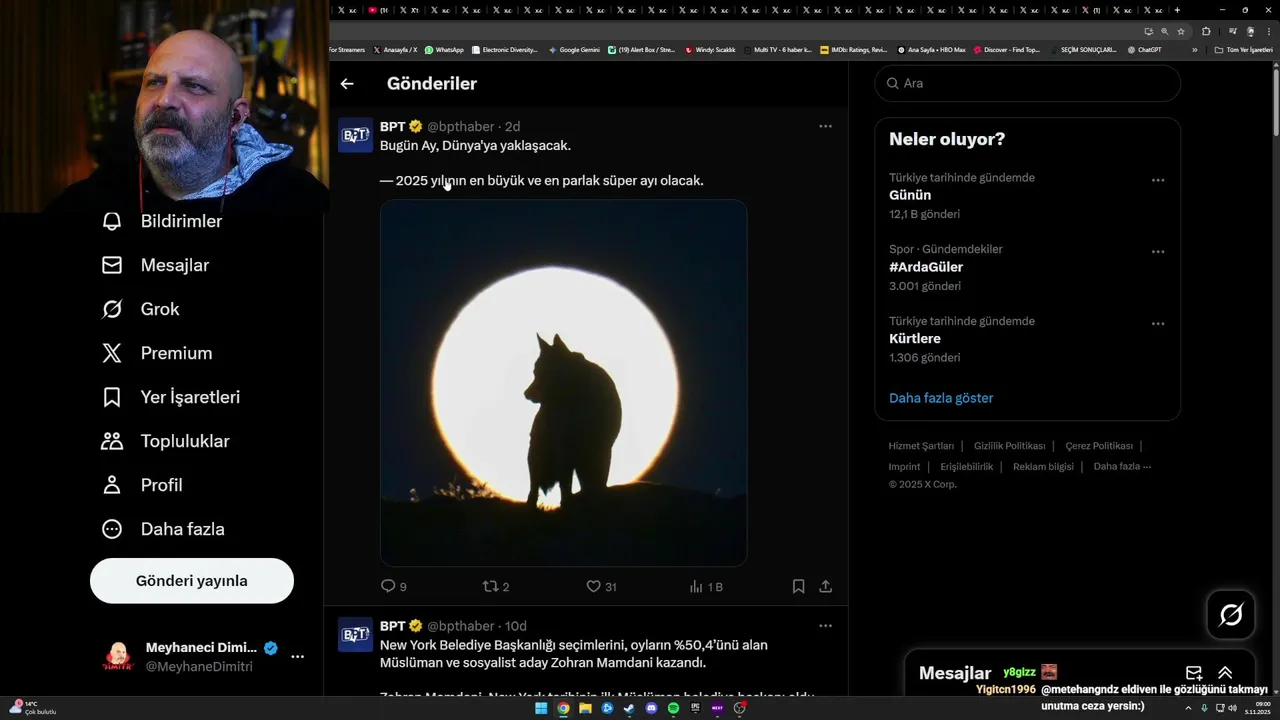Open Steam from the taskbar
The height and width of the screenshot is (720, 1280).
[629, 708]
